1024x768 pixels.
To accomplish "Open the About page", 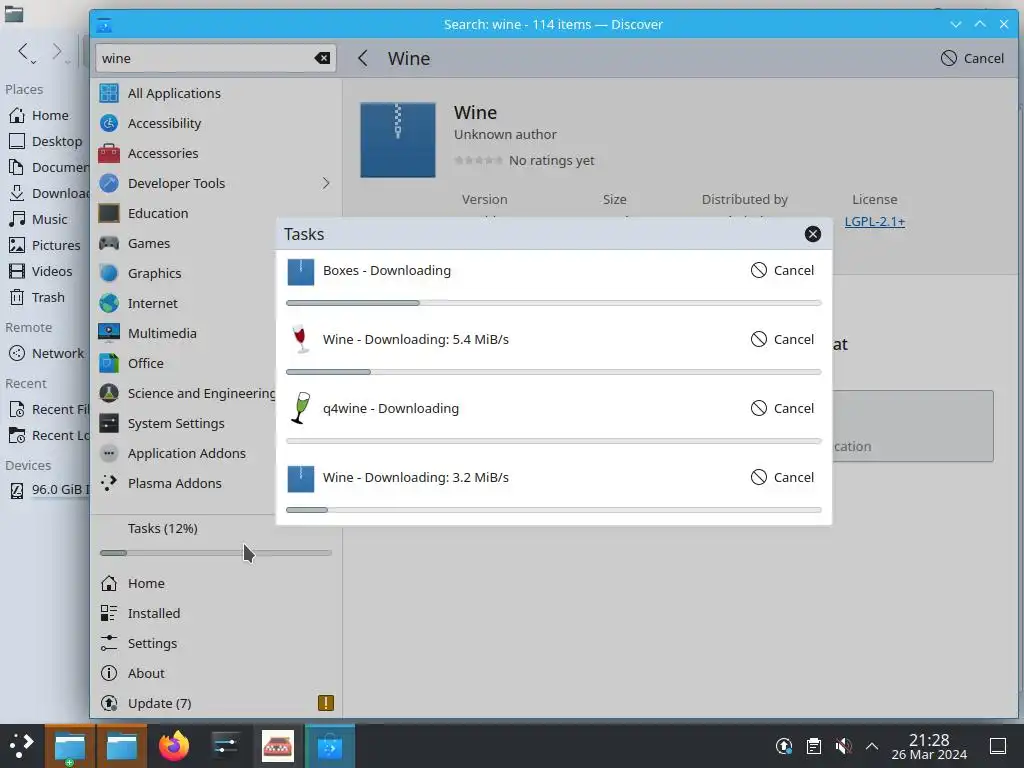I will [x=214, y=674].
